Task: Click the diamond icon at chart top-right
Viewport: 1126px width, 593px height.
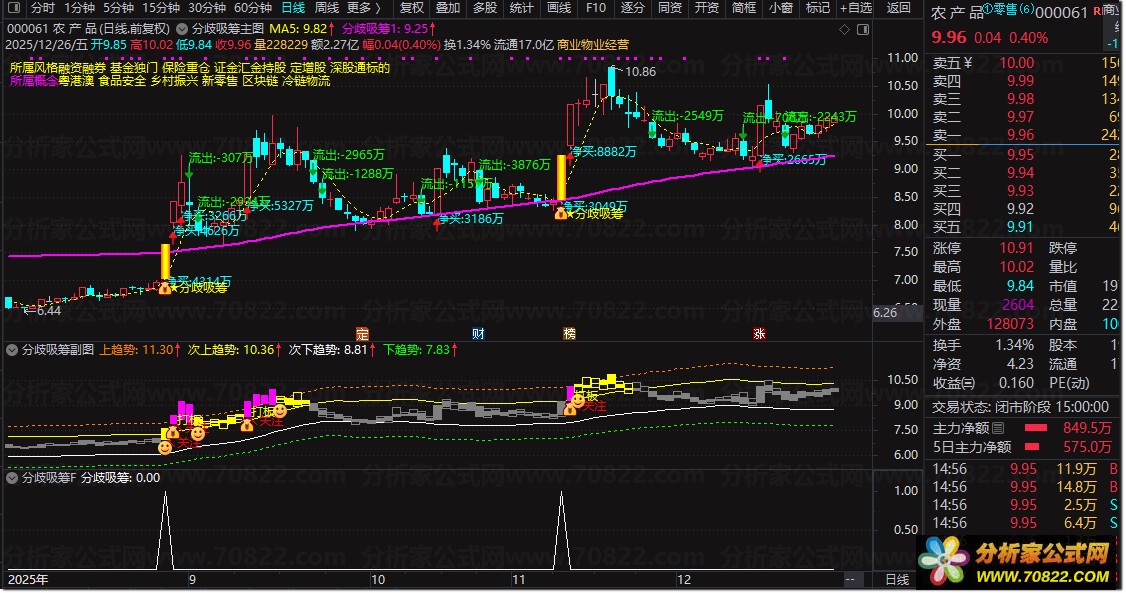Action: [845, 30]
